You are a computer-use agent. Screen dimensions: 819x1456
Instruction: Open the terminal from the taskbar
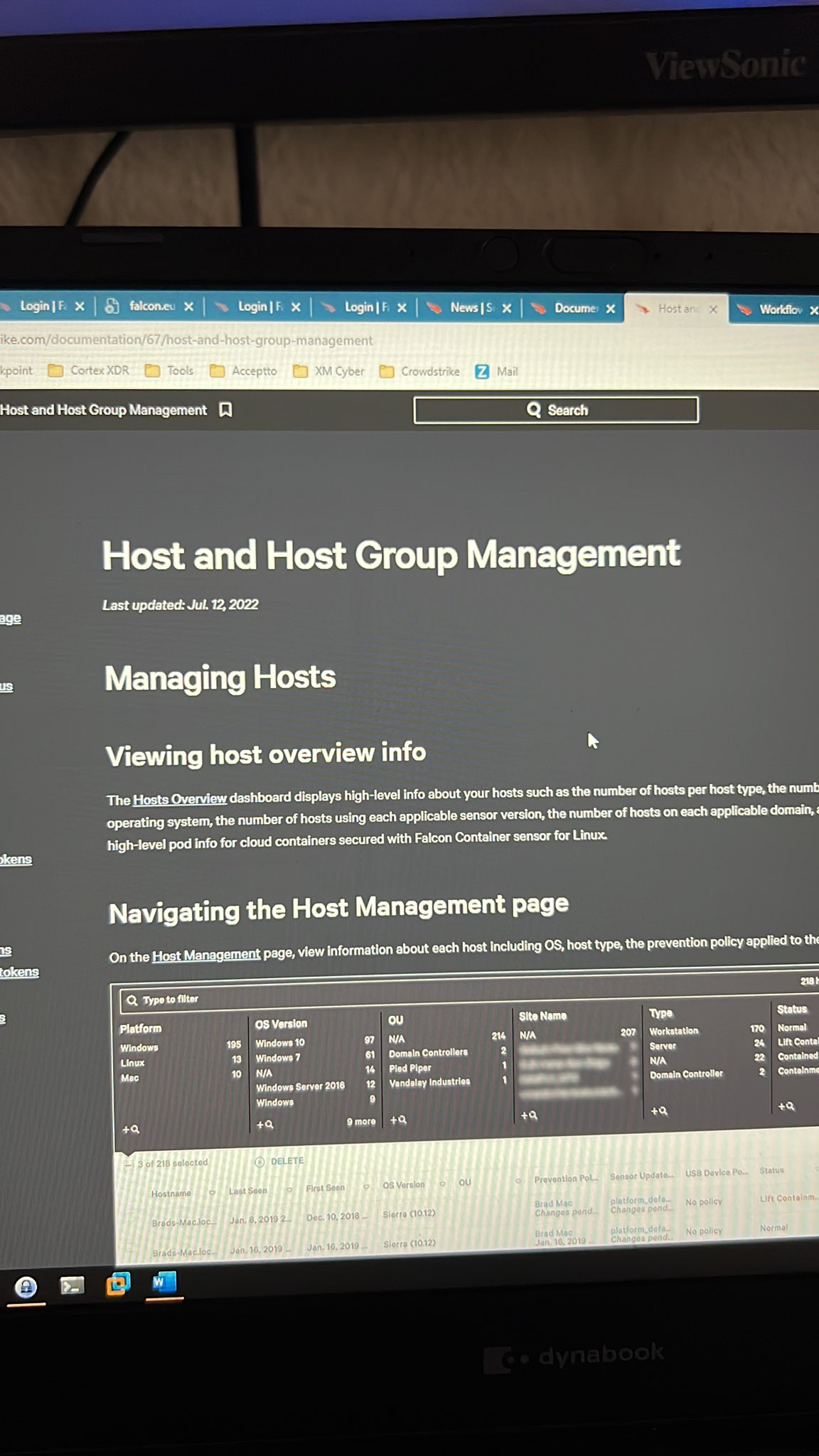72,1285
